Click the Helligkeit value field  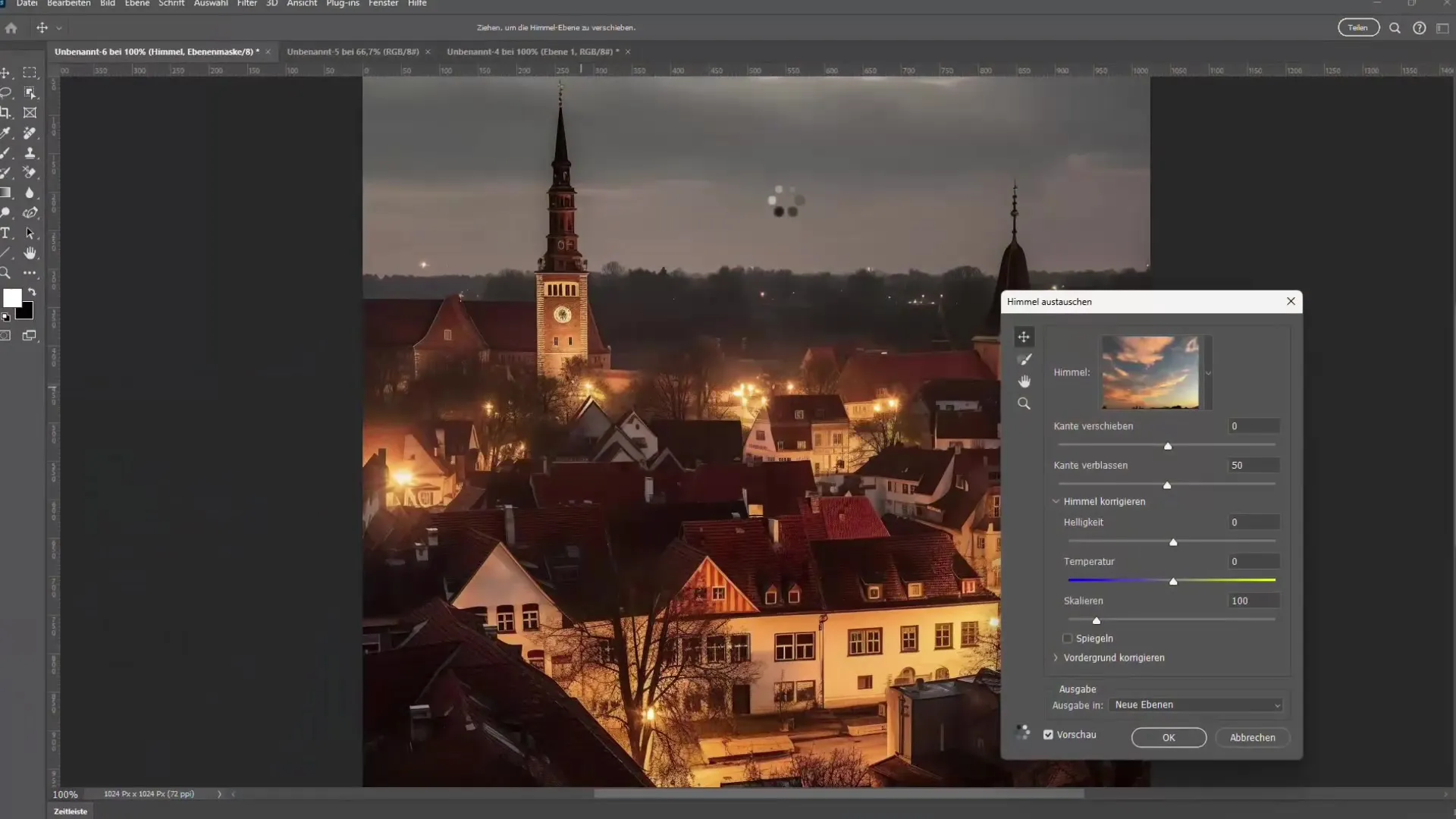pyautogui.click(x=1254, y=522)
